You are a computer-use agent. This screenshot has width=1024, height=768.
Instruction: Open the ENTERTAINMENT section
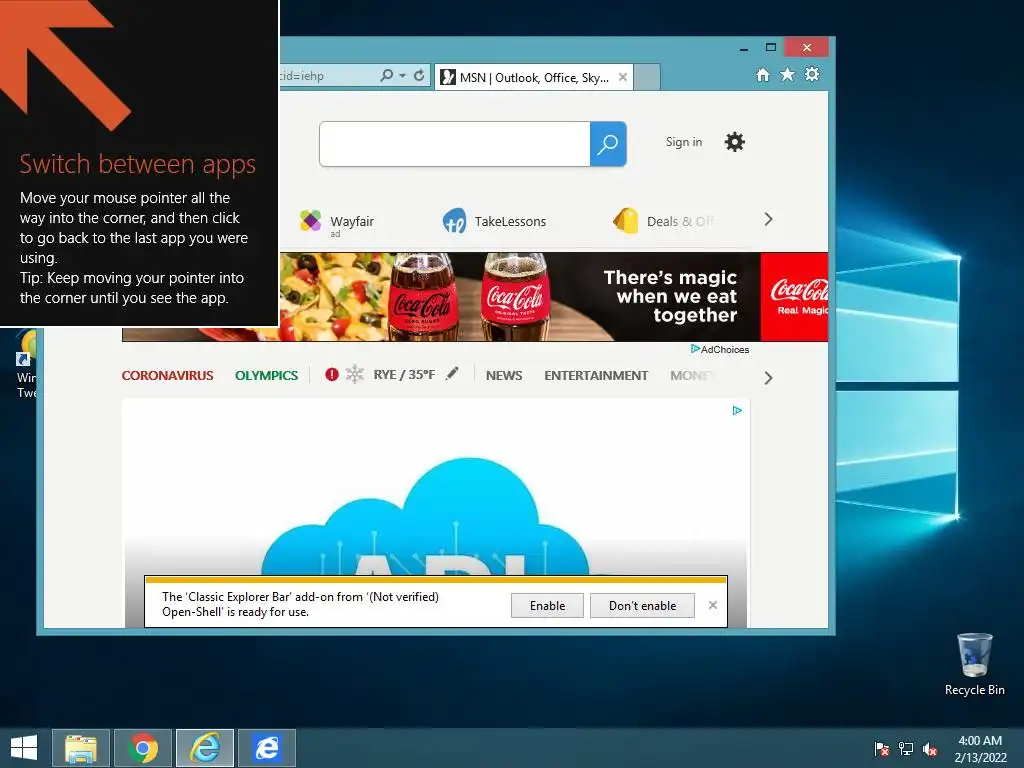pyautogui.click(x=596, y=376)
